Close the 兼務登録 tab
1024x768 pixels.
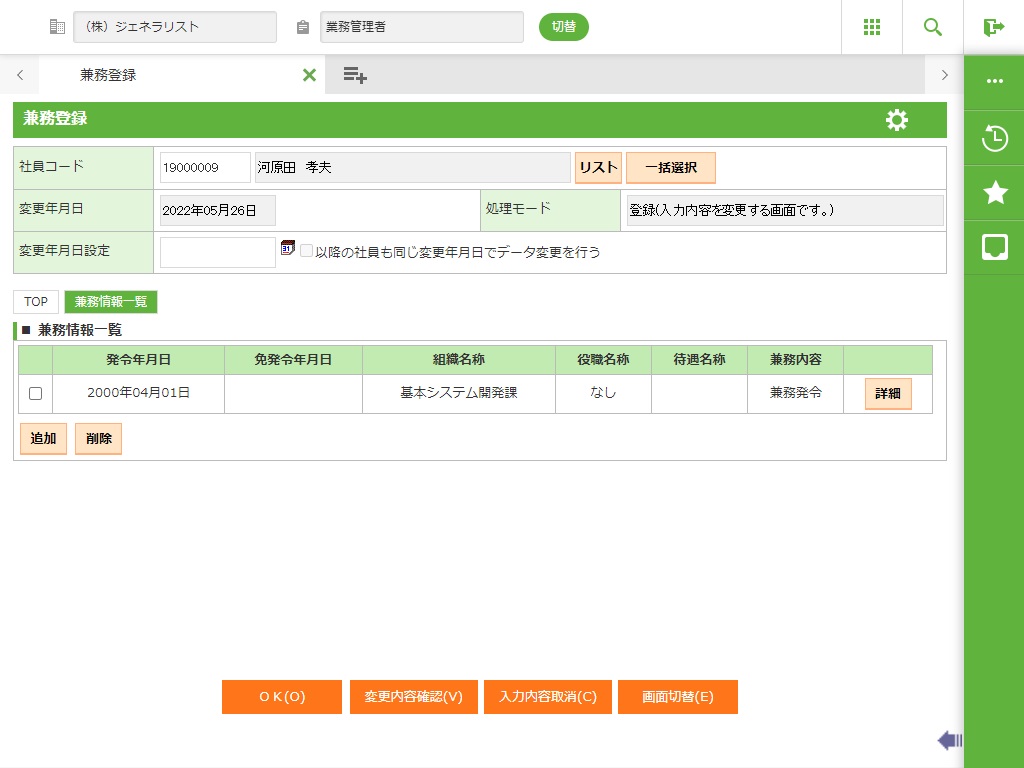(x=309, y=75)
